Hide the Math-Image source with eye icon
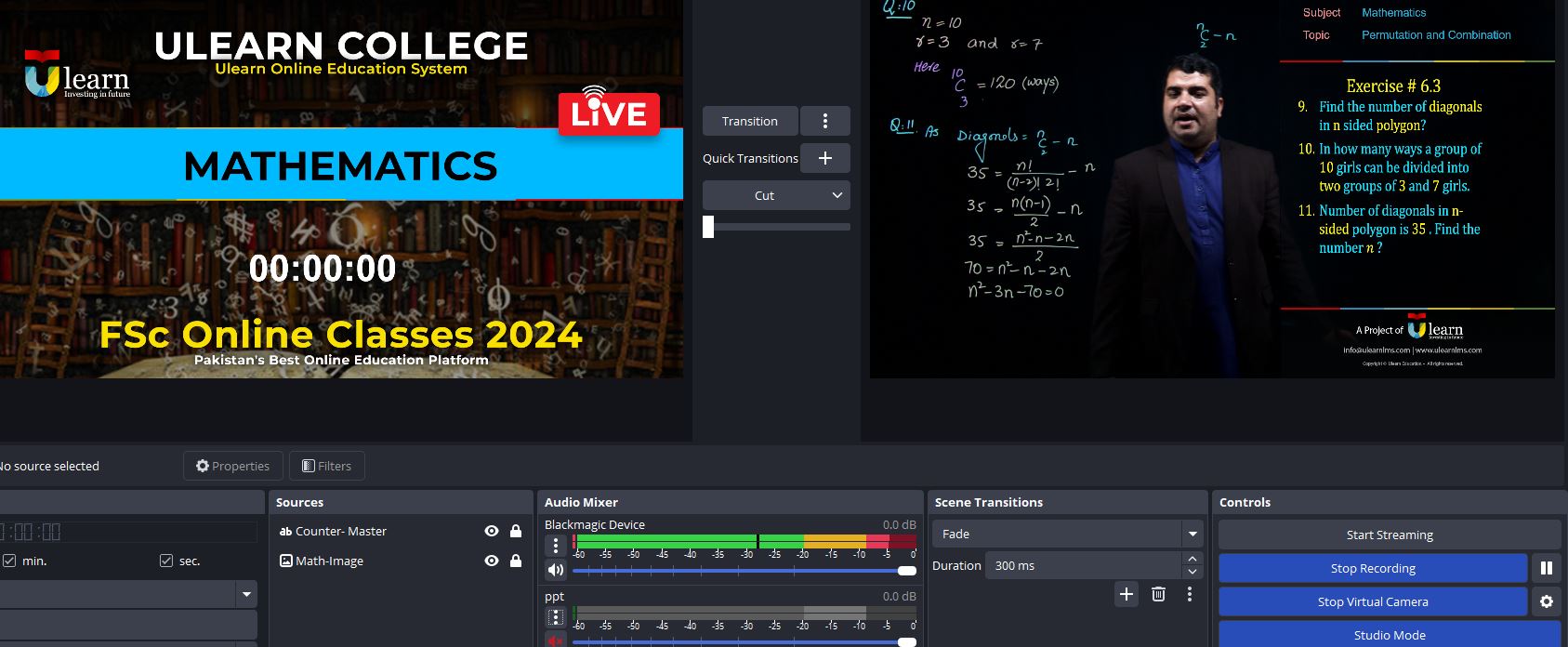1568x647 pixels. (492, 561)
